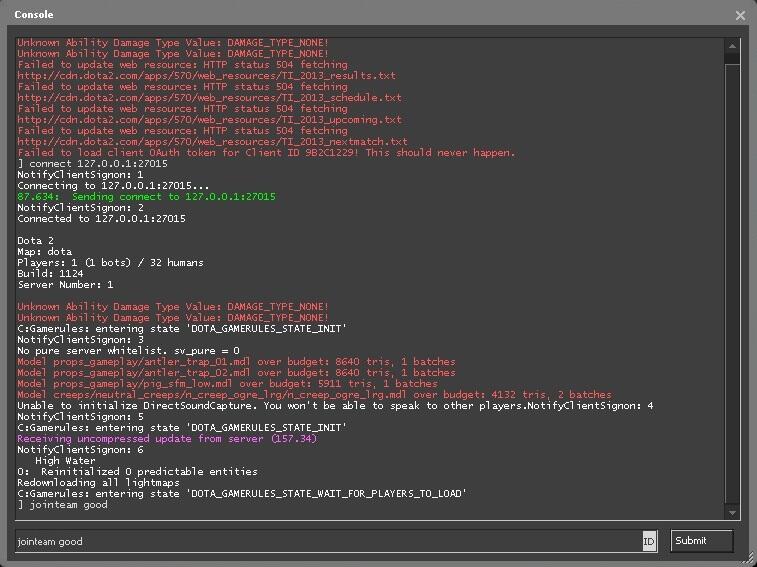757x567 pixels.
Task: Click the antler_trap_02.mdl over budget line
Action: pos(236,372)
